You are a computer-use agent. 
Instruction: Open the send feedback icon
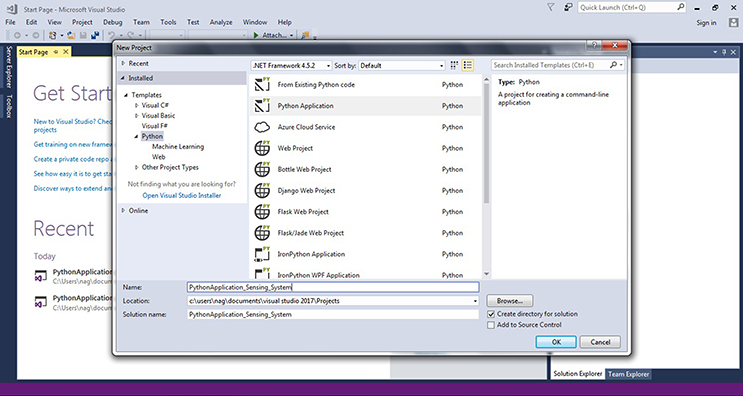567,7
